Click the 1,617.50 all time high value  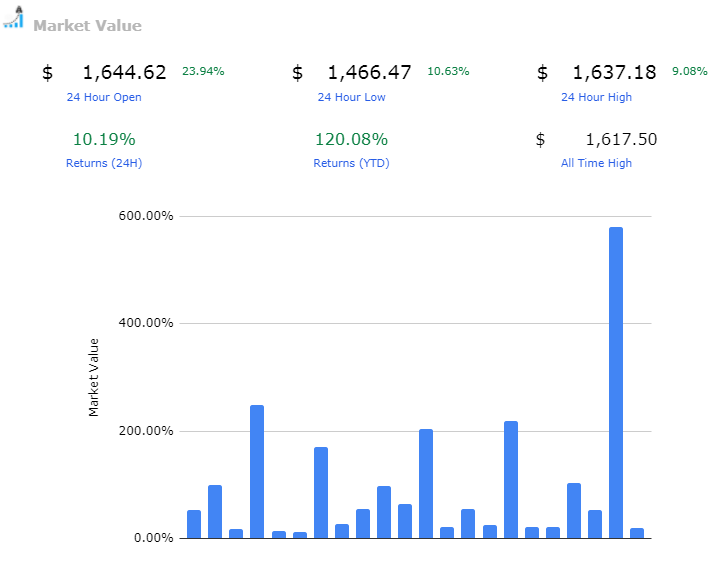[621, 139]
